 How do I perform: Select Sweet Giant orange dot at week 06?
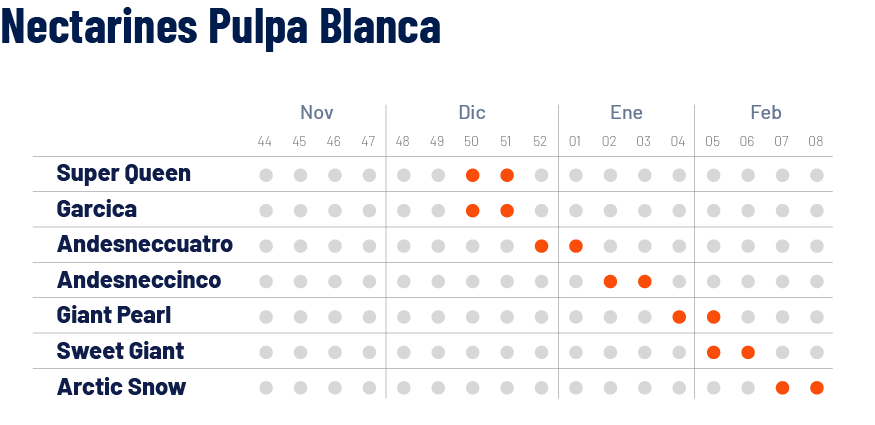[748, 352]
